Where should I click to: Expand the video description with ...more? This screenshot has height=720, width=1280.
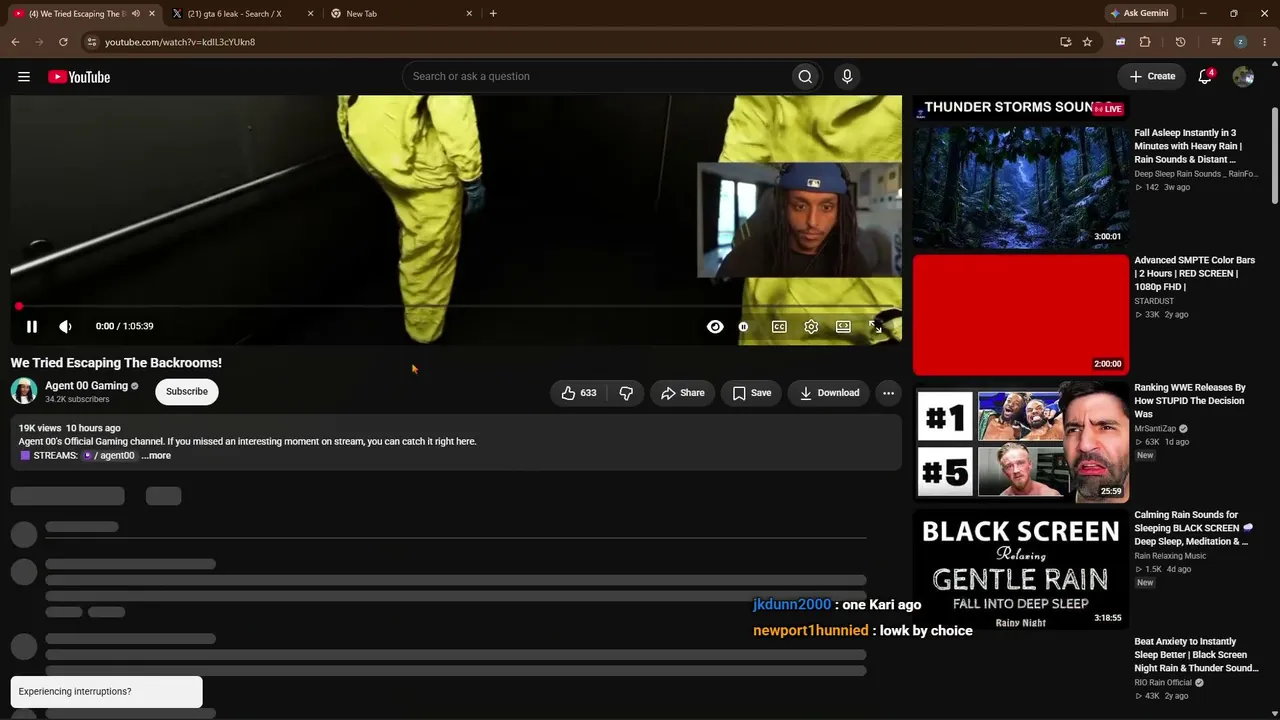[156, 455]
